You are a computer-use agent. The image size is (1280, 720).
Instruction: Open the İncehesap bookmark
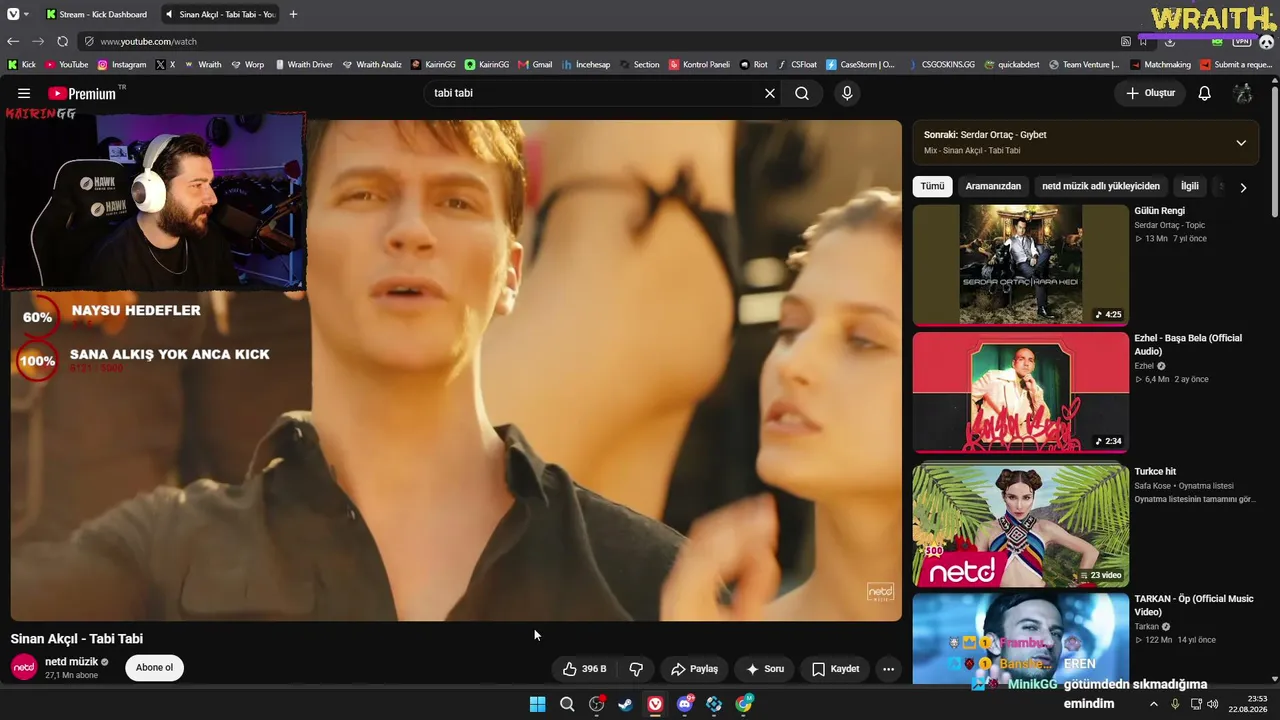pos(585,65)
